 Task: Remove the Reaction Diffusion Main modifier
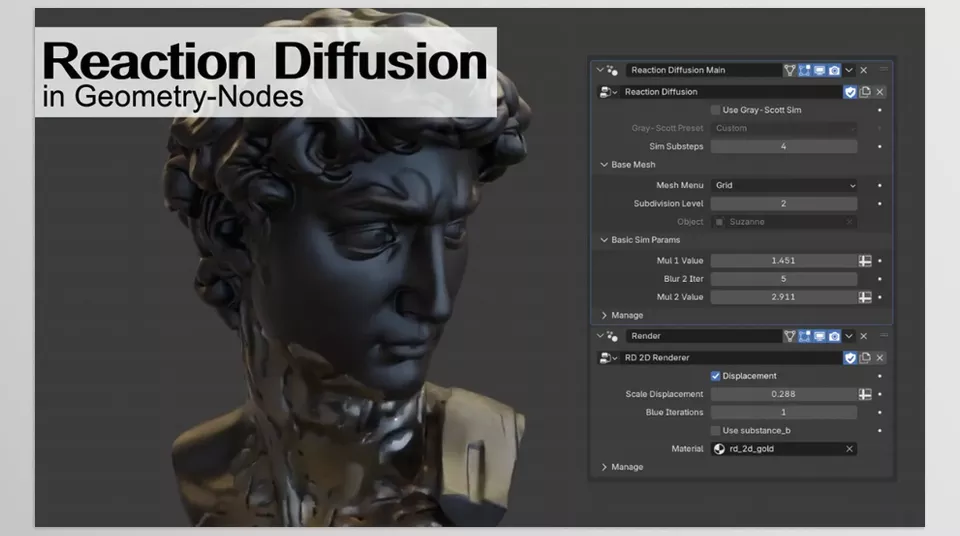[864, 70]
